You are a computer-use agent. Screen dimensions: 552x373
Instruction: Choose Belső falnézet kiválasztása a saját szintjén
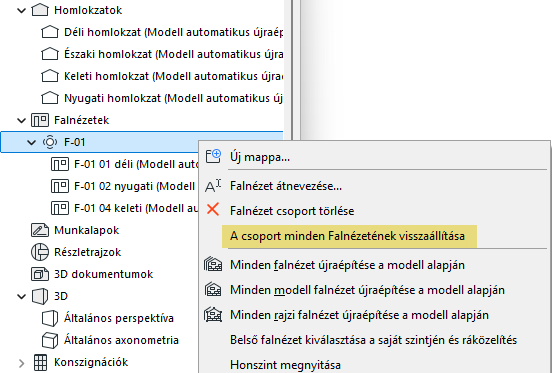tap(374, 340)
